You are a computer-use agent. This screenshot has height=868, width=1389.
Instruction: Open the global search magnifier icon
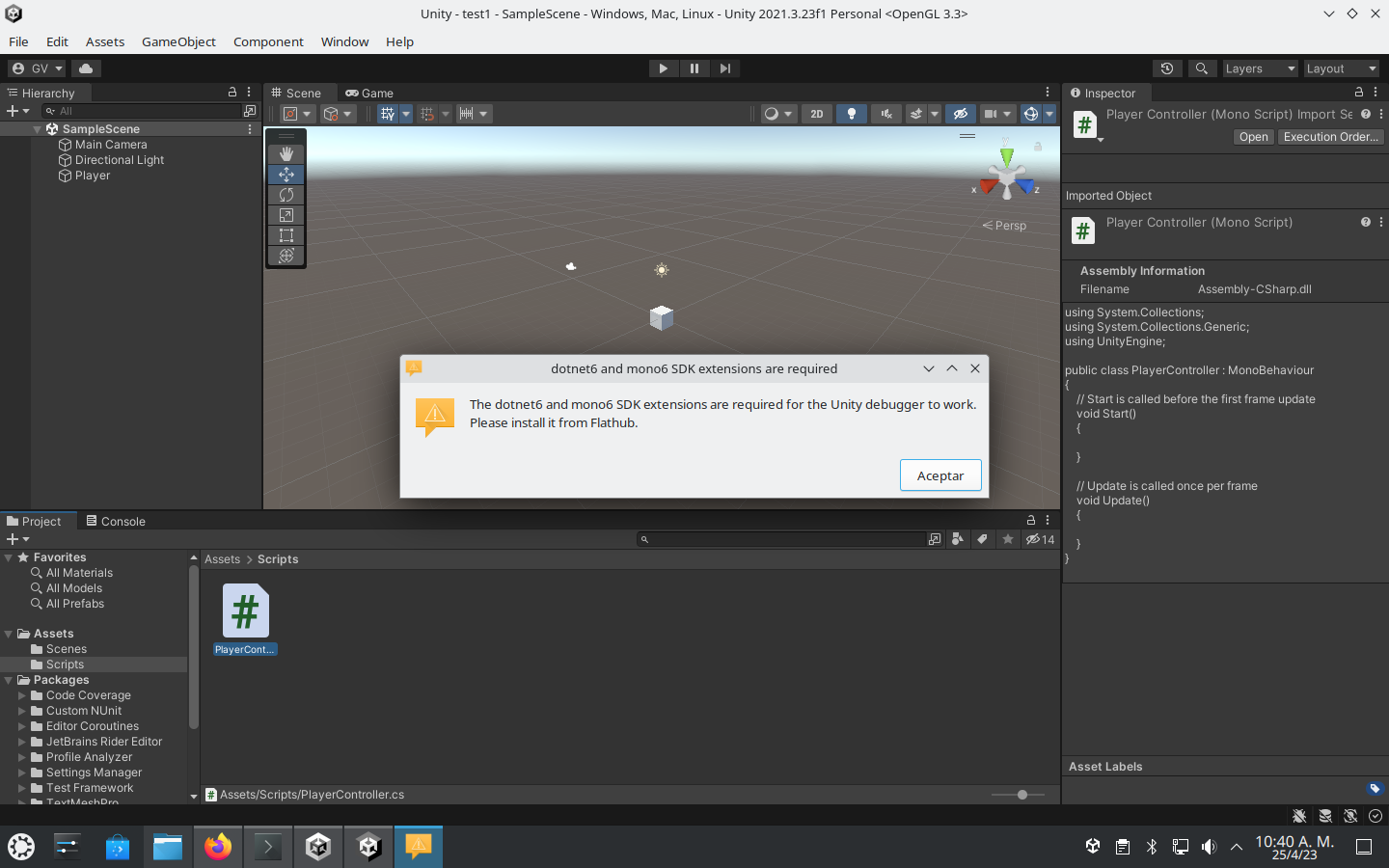[1201, 68]
